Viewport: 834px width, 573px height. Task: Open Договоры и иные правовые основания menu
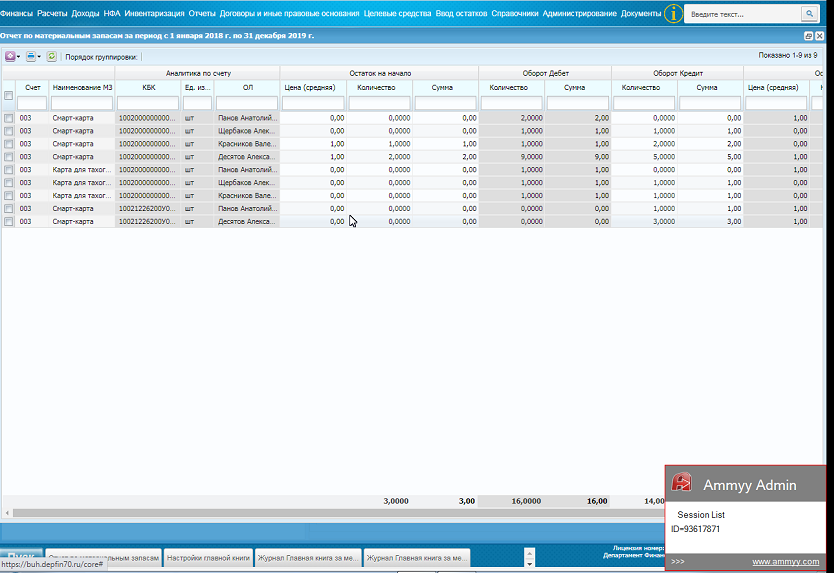pyautogui.click(x=289, y=13)
